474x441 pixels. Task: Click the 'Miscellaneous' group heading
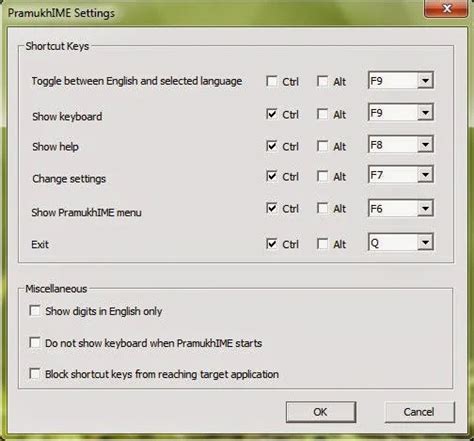56,289
